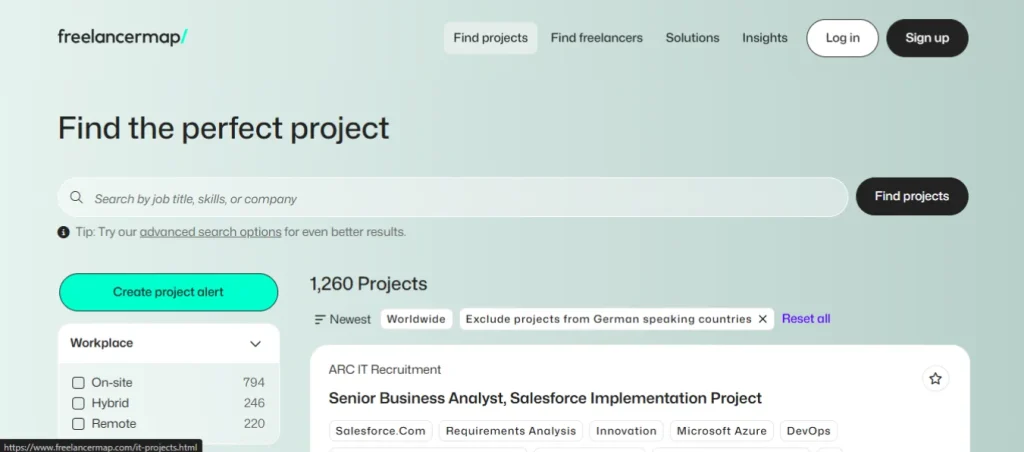The image size is (1024, 452).
Task: Tick the Hybrid workplace checkbox
Action: tap(78, 403)
